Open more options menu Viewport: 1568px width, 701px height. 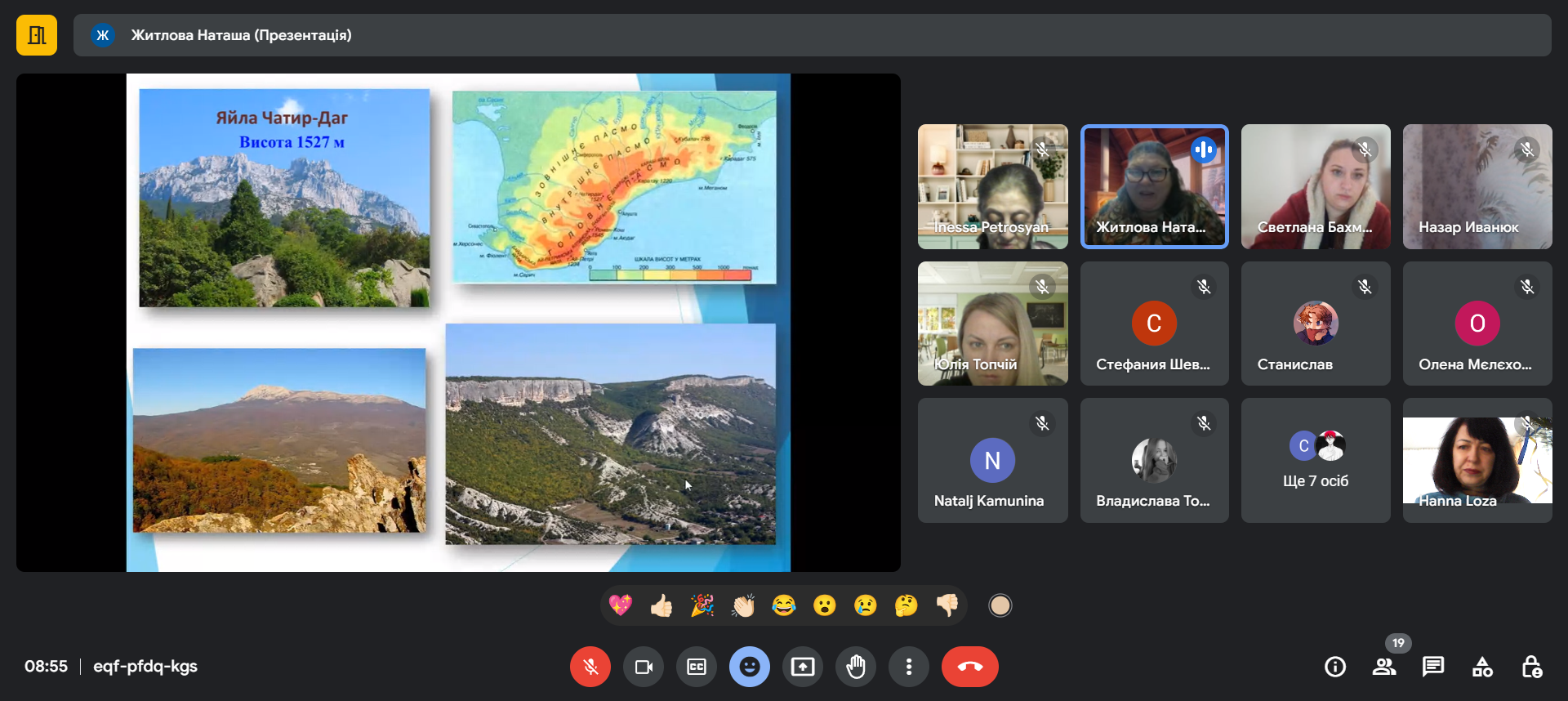(x=908, y=667)
